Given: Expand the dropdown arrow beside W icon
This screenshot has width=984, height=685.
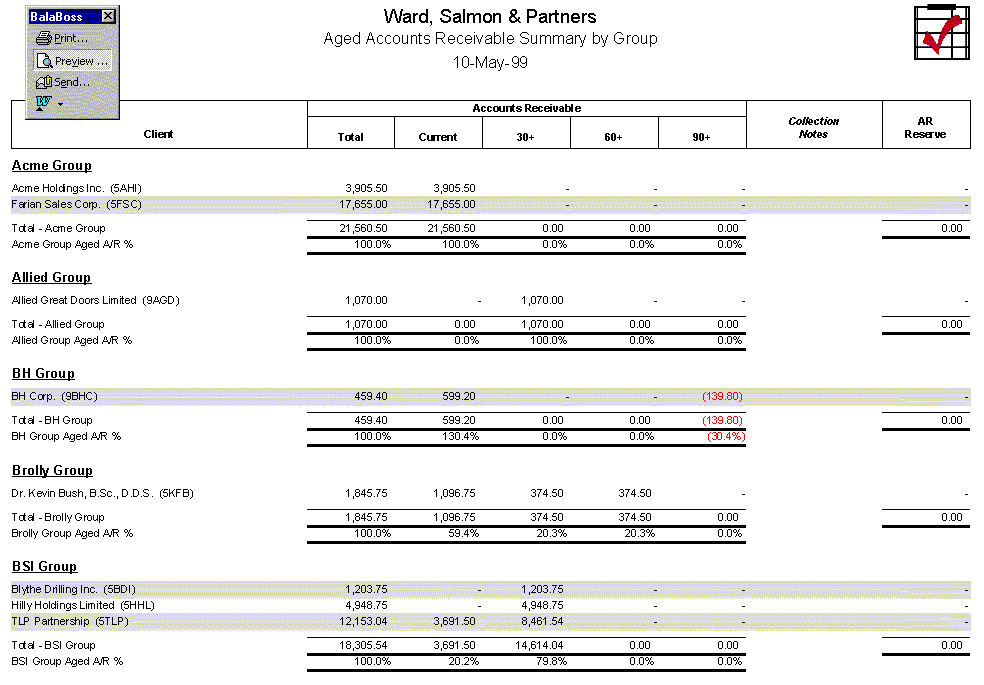Looking at the screenshot, I should pyautogui.click(x=60, y=104).
